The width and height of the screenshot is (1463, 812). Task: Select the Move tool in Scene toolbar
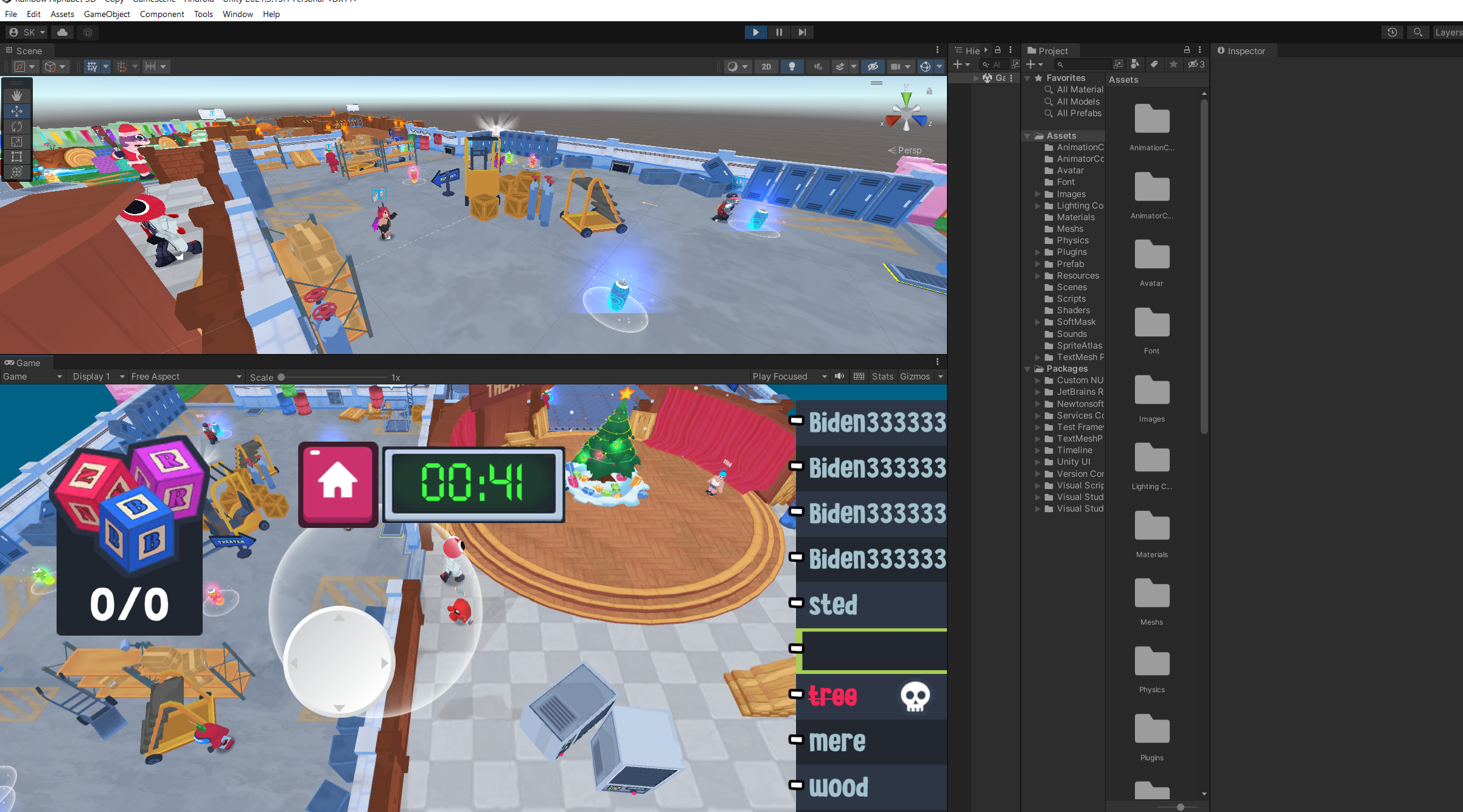pyautogui.click(x=16, y=111)
